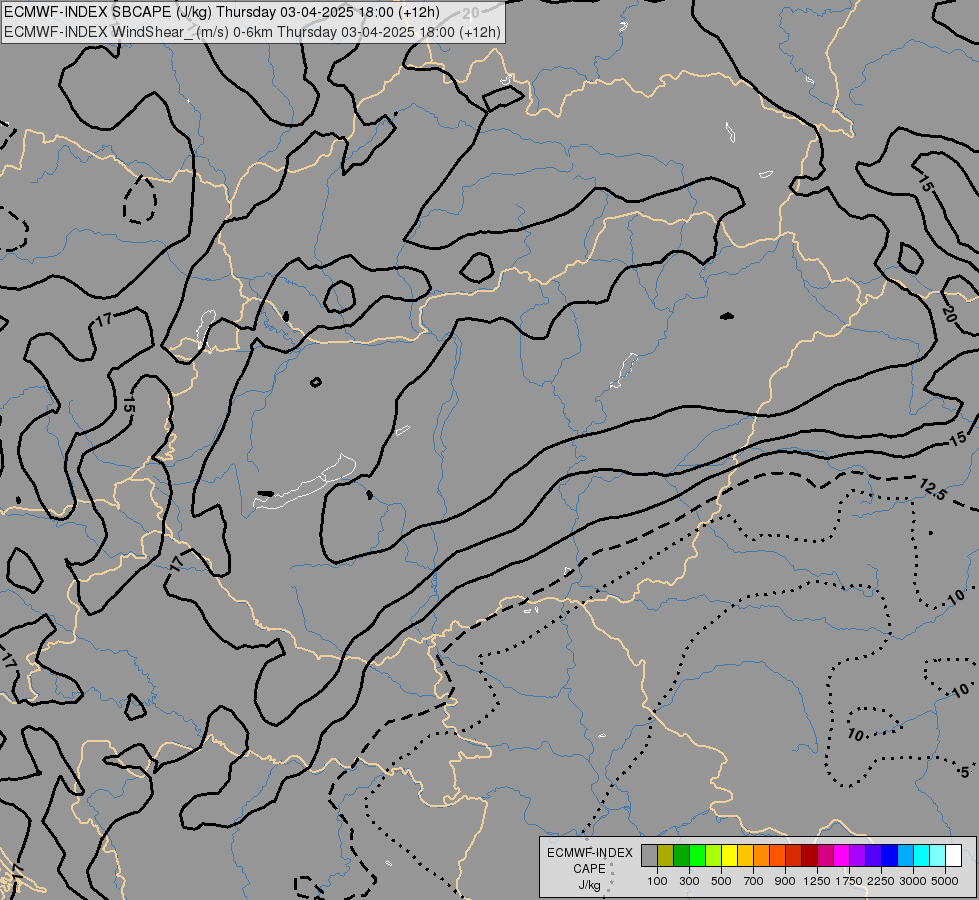Click the 300 legend tick label
Viewport: 979px width, 900px height.
[689, 881]
